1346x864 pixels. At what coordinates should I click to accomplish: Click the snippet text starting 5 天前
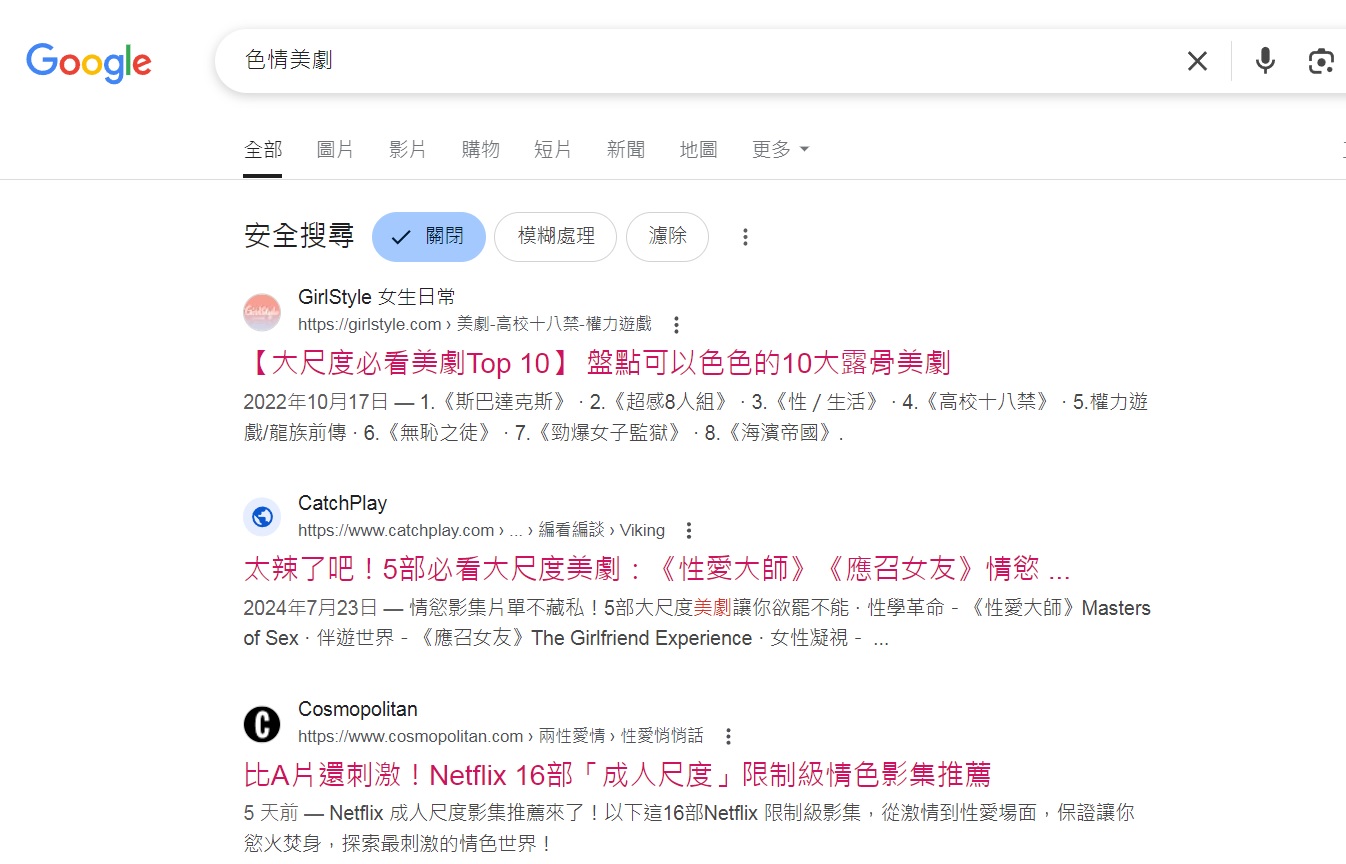tap(689, 828)
